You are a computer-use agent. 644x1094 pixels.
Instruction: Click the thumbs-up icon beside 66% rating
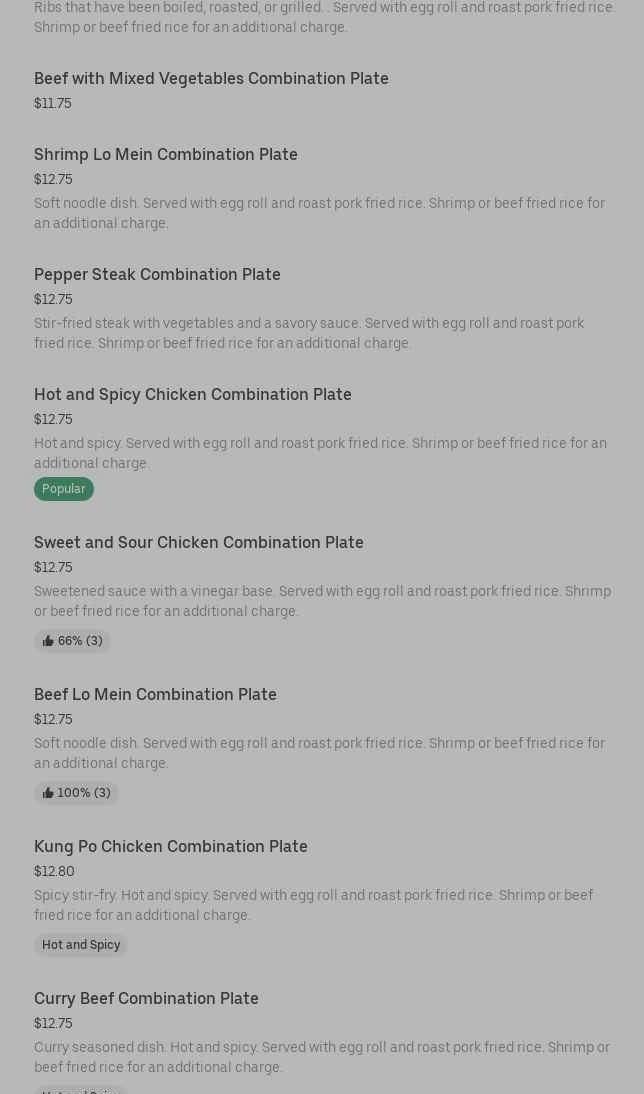point(48,641)
